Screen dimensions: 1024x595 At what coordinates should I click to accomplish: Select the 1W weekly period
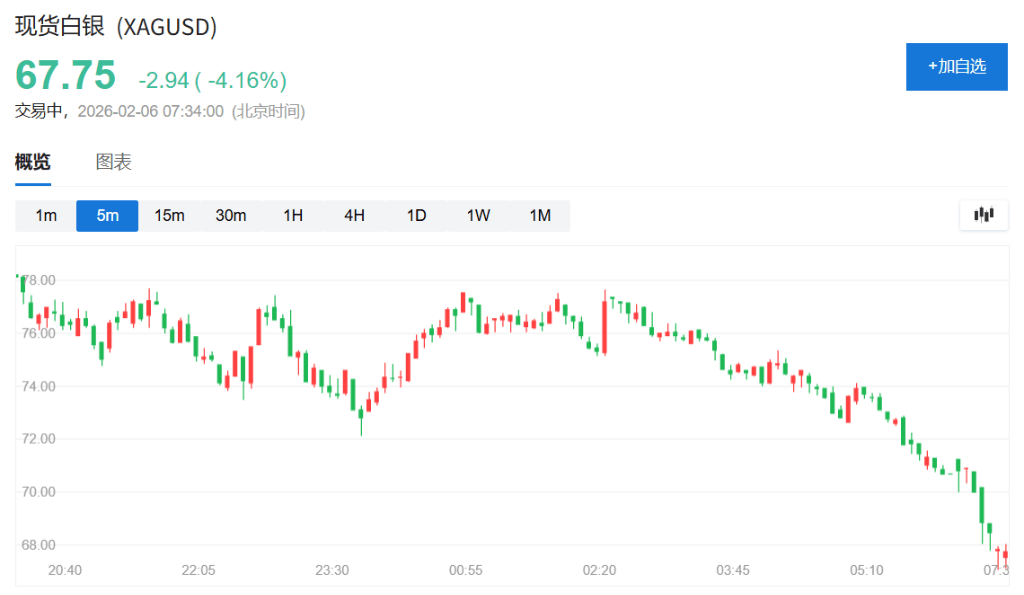478,216
